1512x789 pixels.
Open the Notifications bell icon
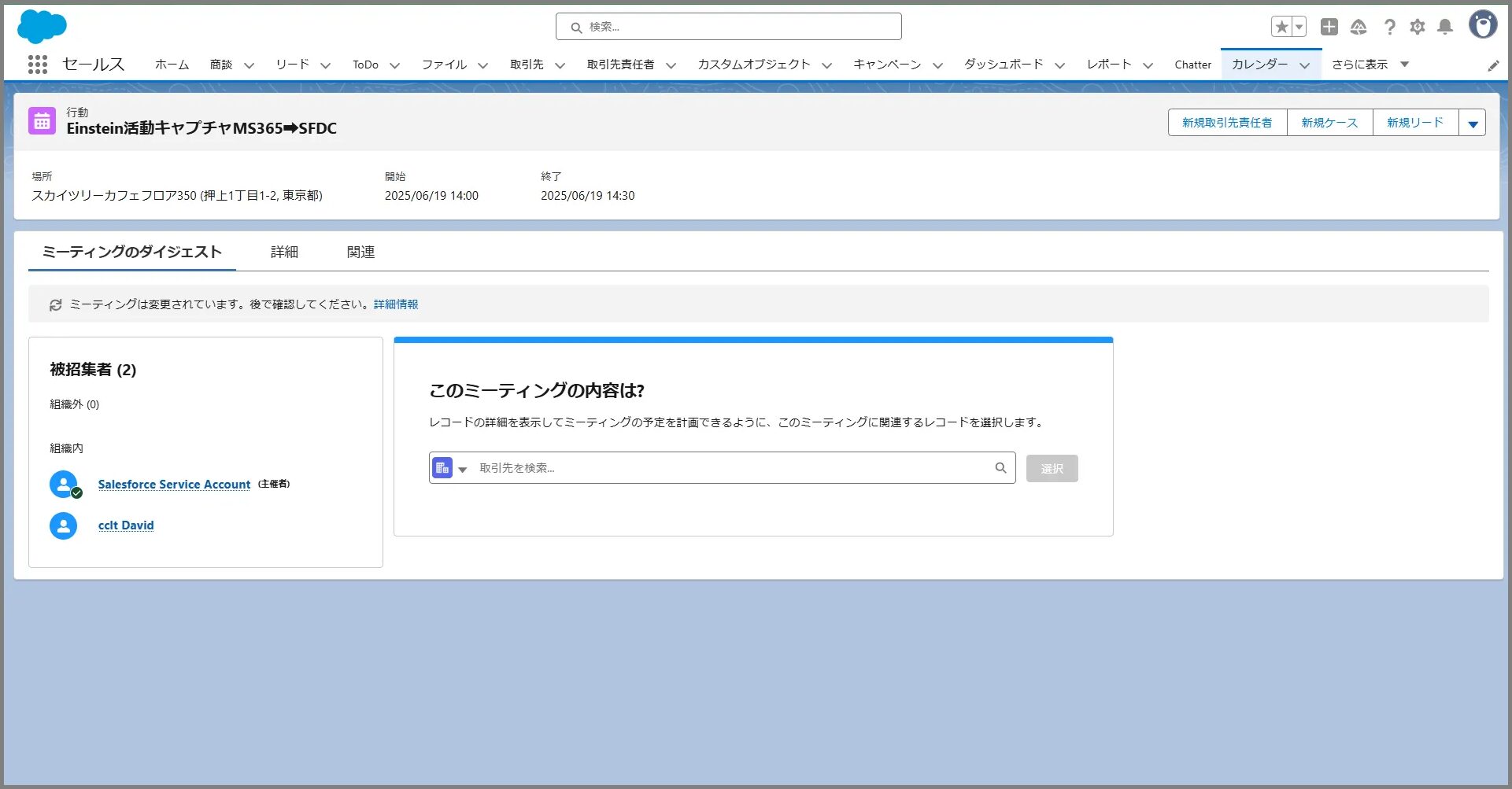pos(1445,27)
